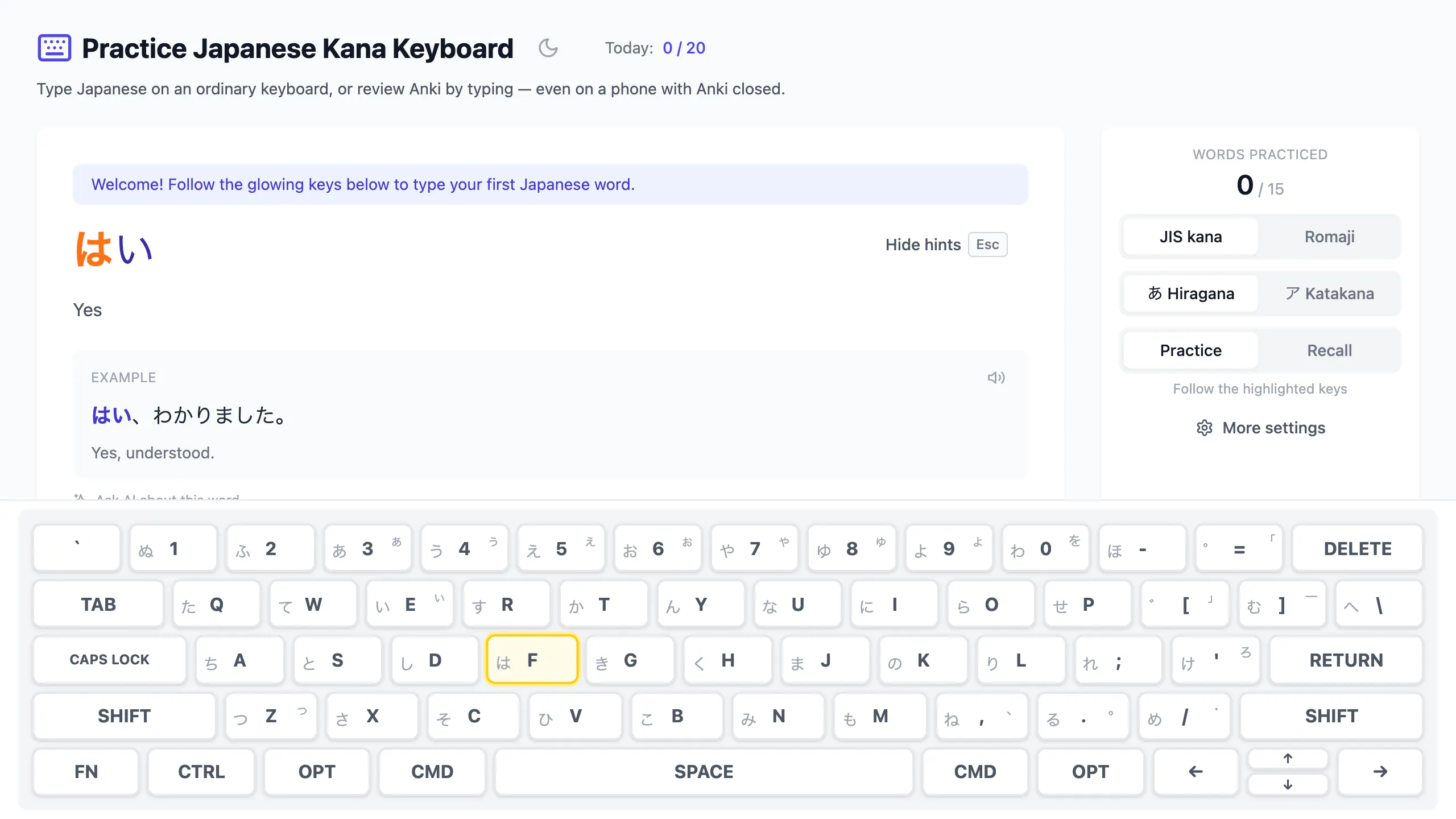The height and width of the screenshot is (819, 1456).
Task: Click the K key (の)
Action: pos(923,660)
